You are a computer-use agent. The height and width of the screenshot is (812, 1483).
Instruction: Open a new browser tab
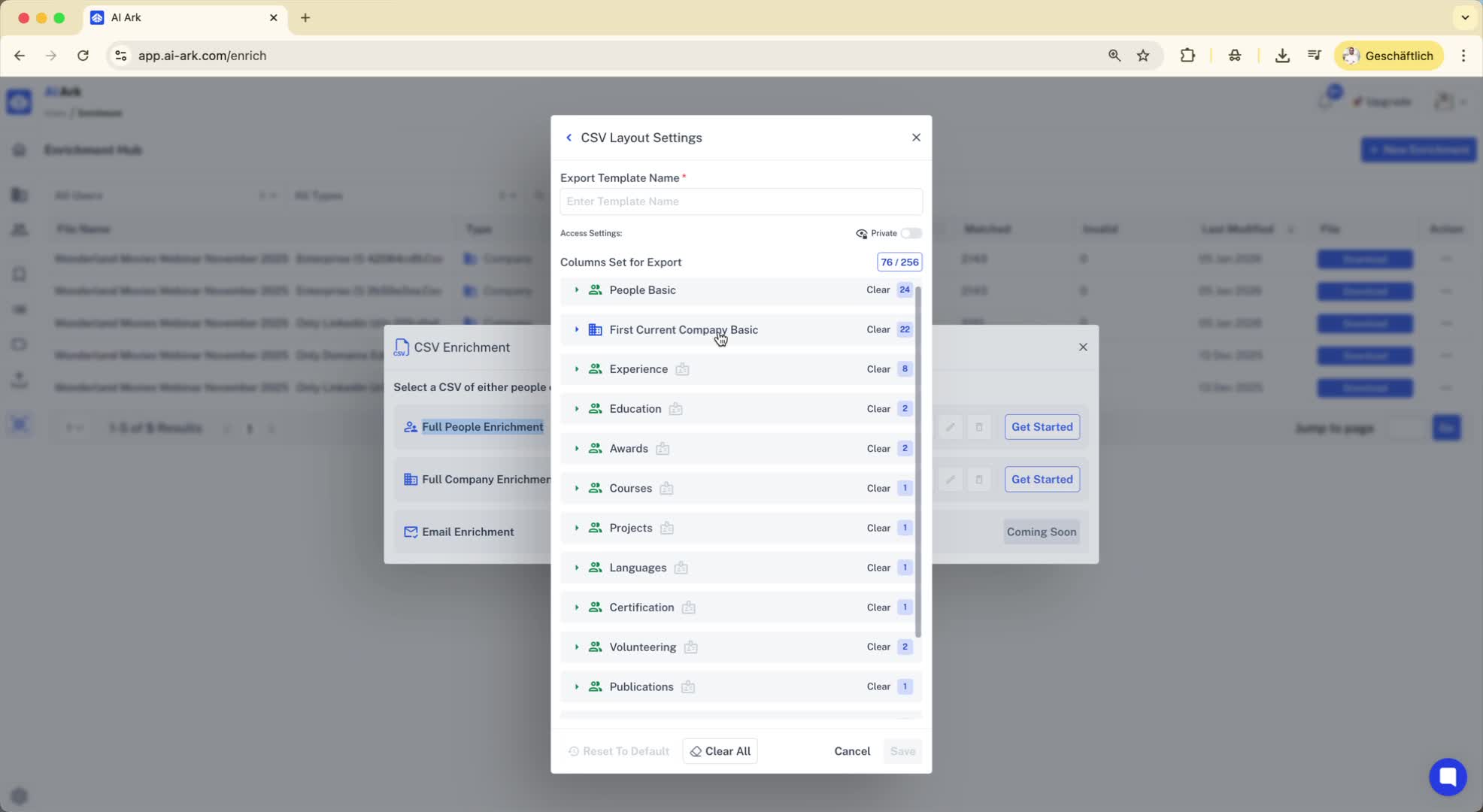[x=305, y=17]
